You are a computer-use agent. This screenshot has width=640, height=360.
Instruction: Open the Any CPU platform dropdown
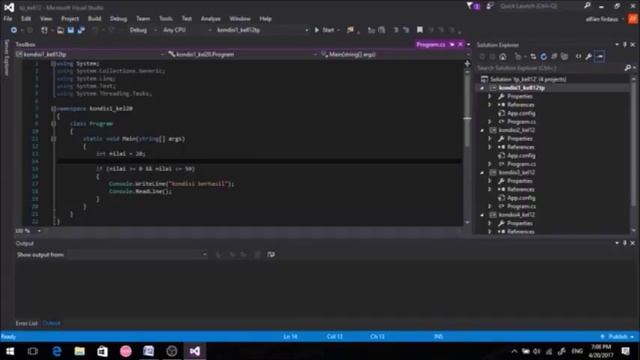click(x=187, y=30)
